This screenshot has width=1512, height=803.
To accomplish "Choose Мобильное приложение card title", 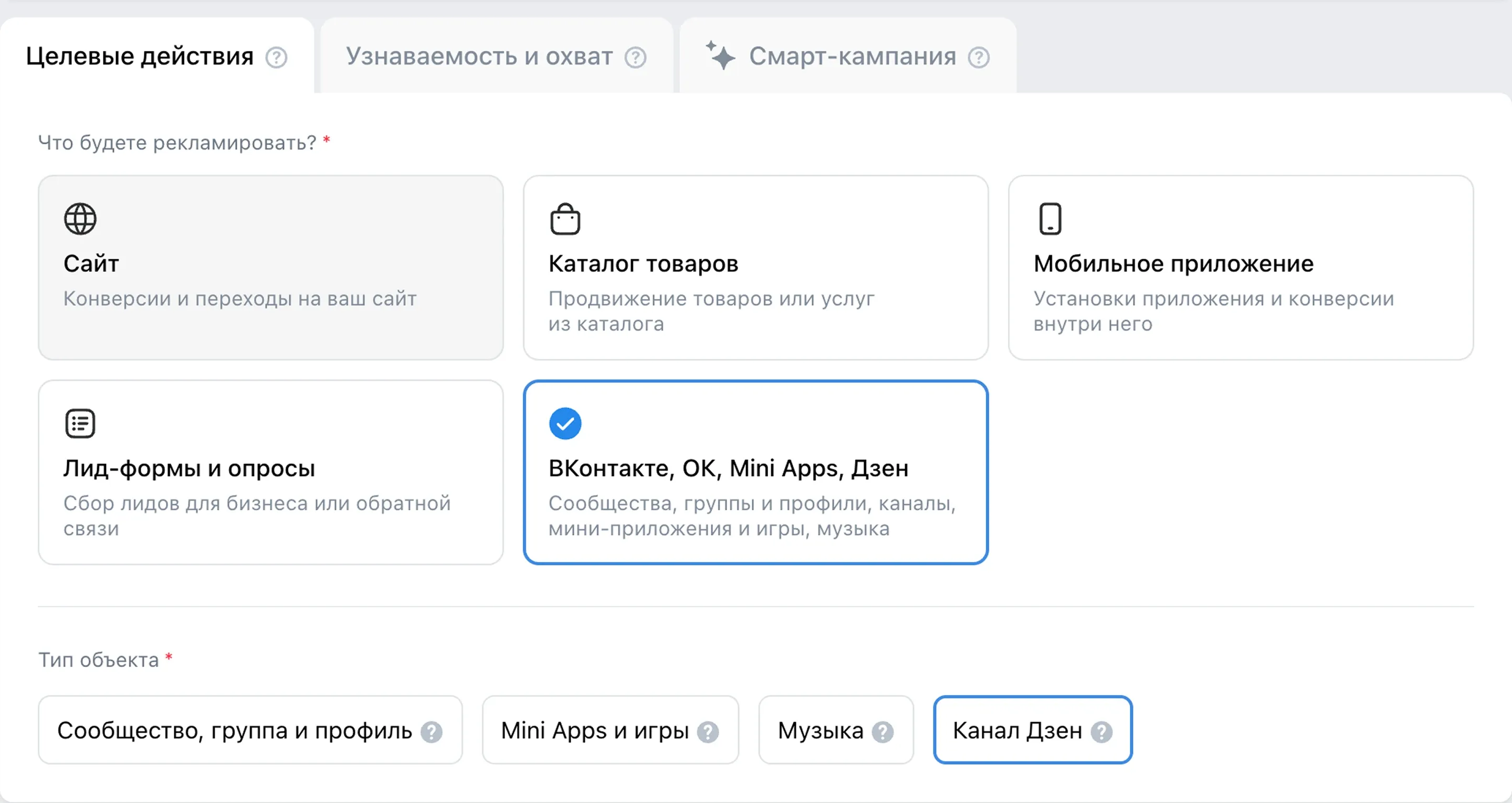I will click(x=1173, y=263).
